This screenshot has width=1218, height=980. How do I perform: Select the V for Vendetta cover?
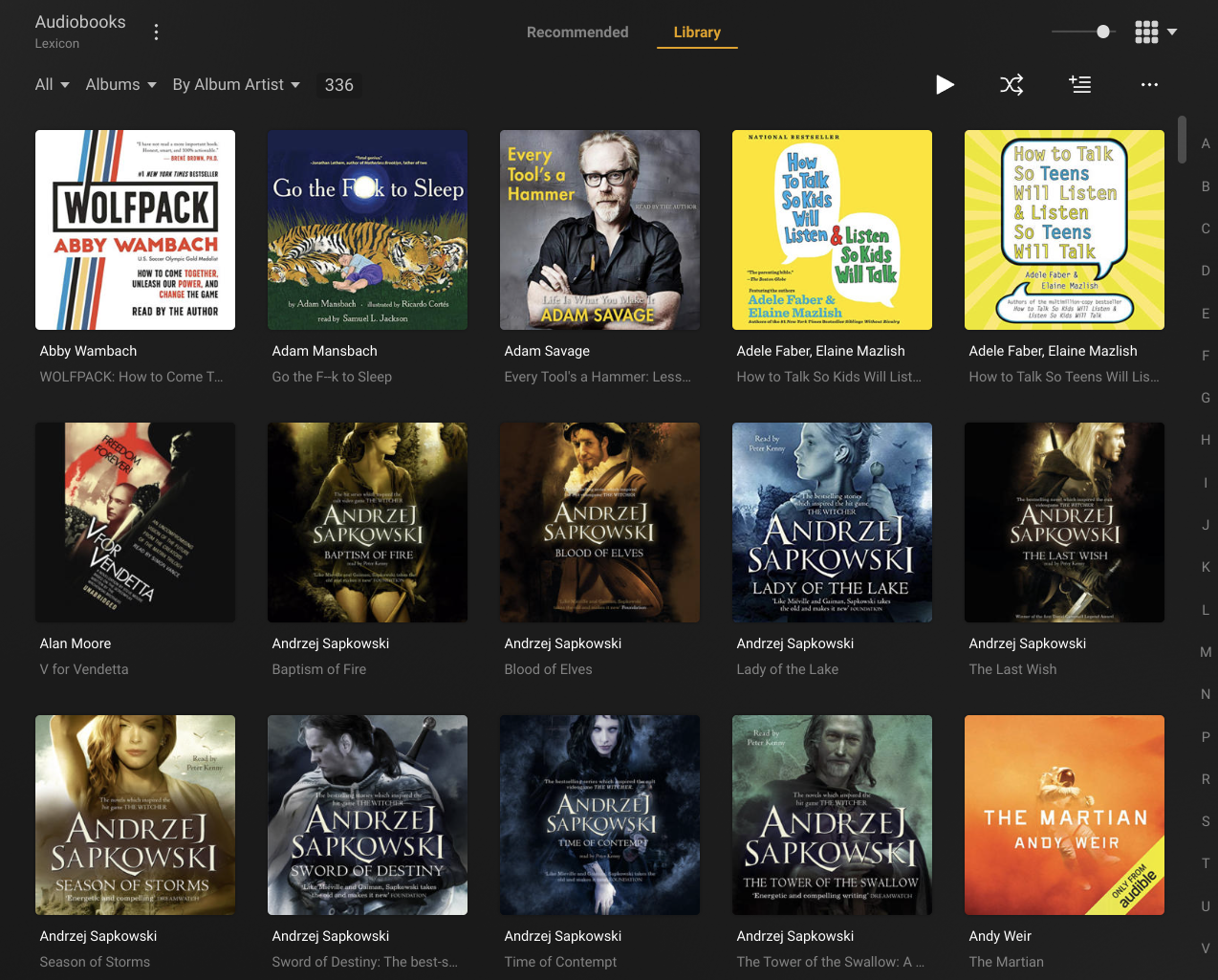click(x=135, y=522)
